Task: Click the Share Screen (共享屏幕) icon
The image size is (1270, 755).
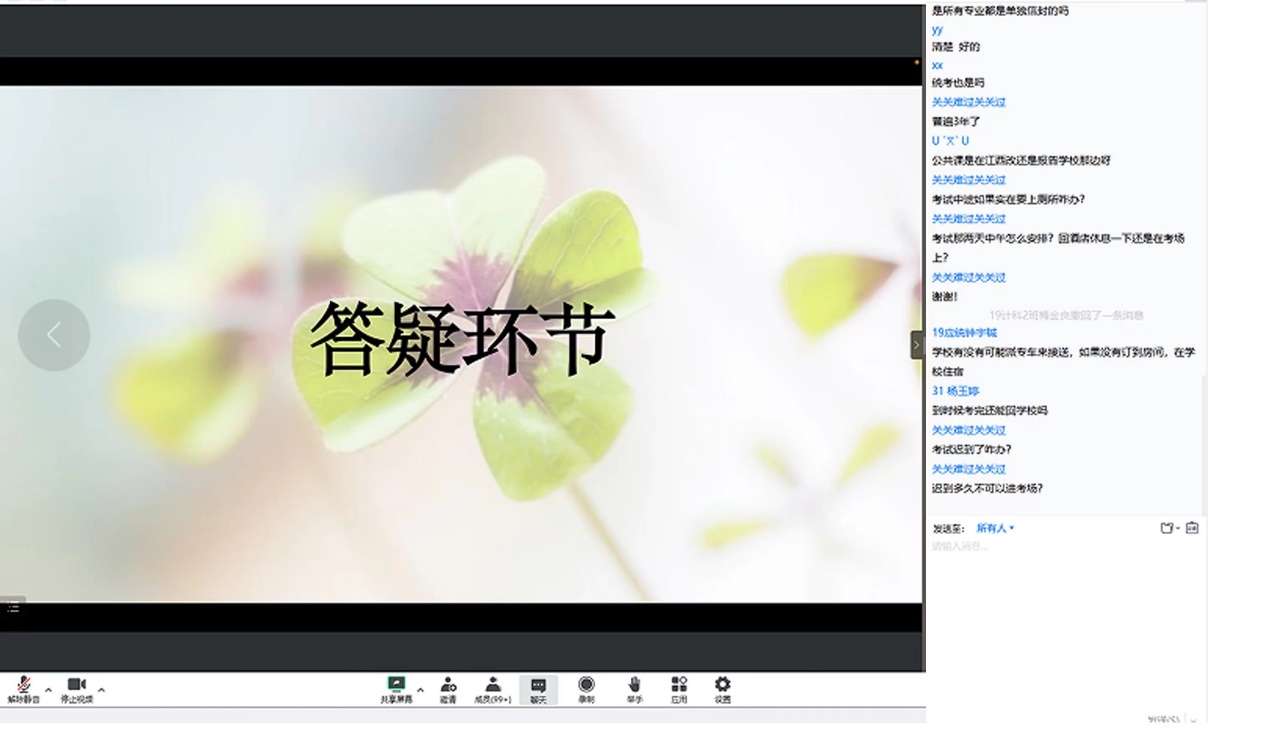Action: point(396,687)
